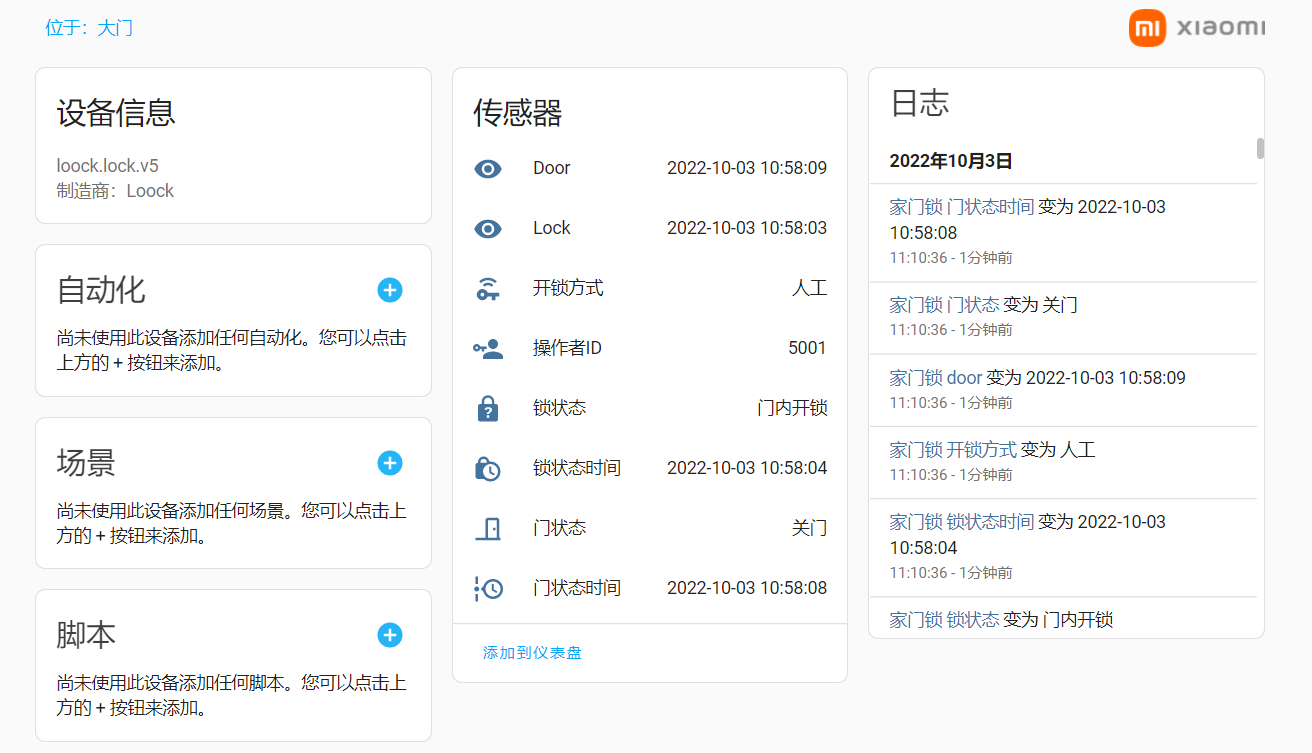This screenshot has width=1312, height=753.
Task: Open the 家门锁 door log entry link
Action: pyautogui.click(x=936, y=378)
